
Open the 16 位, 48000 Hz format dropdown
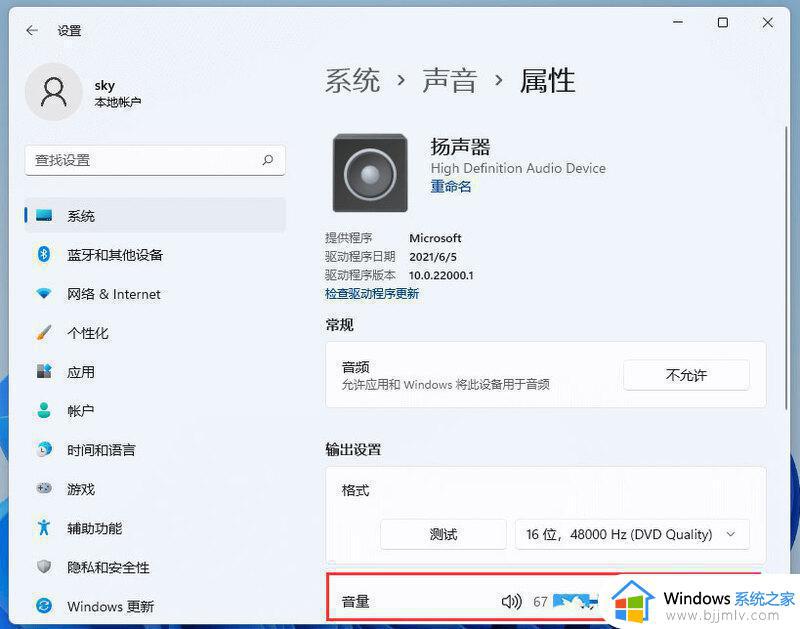632,534
